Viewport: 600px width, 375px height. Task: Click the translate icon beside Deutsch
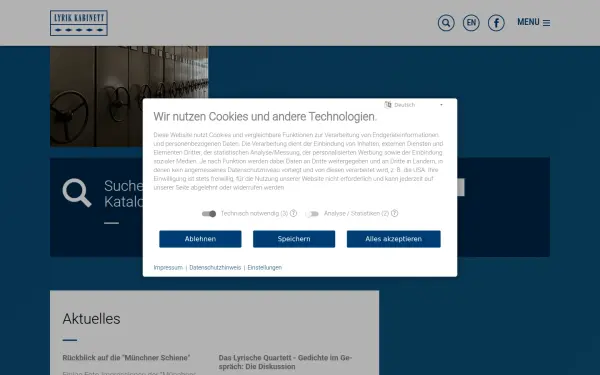click(x=388, y=104)
